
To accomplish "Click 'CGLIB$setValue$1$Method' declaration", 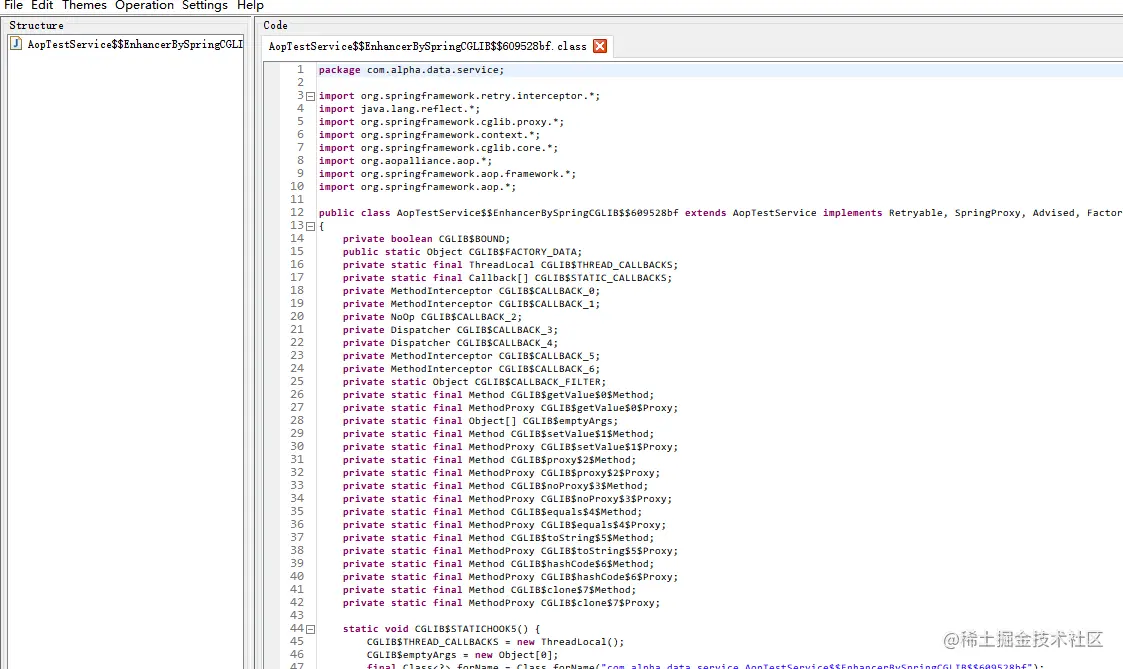I will (x=498, y=434).
